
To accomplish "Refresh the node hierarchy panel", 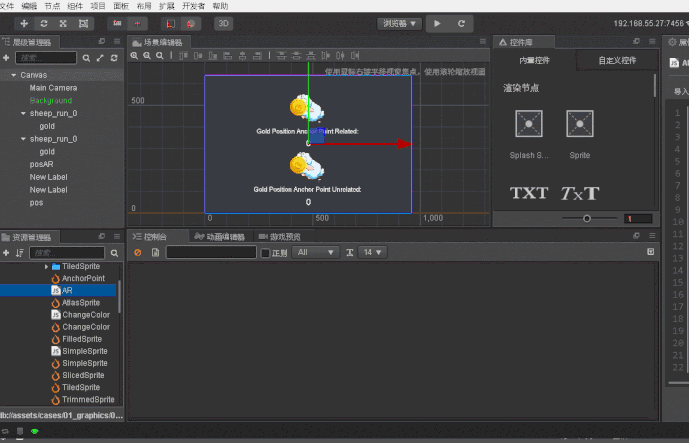I will click(x=114, y=58).
